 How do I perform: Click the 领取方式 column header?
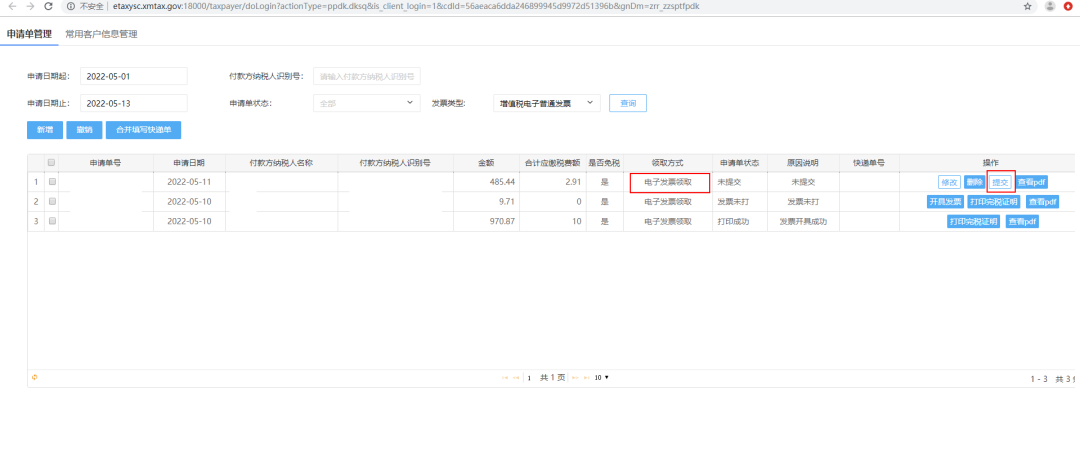(x=667, y=163)
